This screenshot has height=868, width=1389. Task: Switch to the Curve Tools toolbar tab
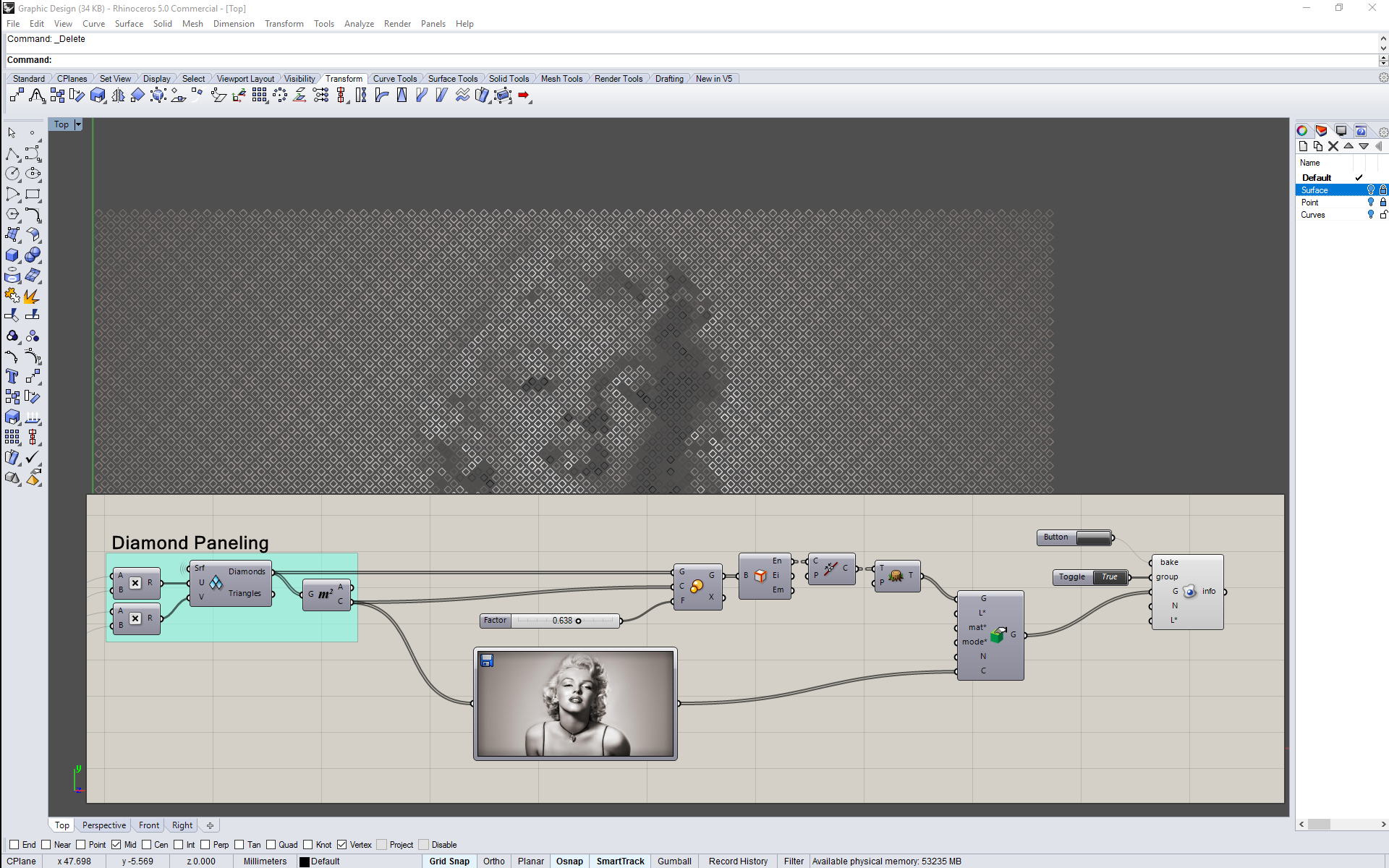click(x=395, y=79)
